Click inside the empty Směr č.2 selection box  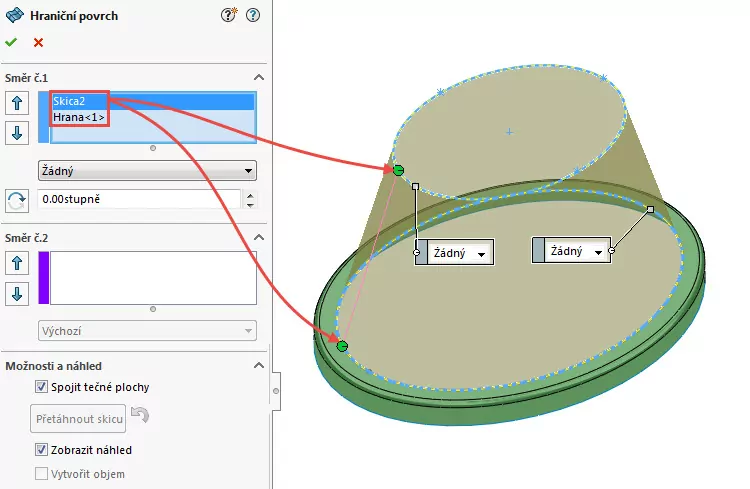pyautogui.click(x=153, y=278)
